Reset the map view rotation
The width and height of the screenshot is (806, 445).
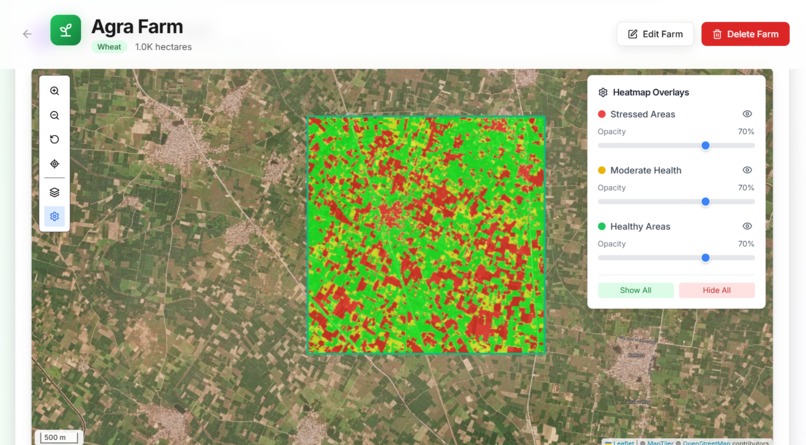[54, 139]
